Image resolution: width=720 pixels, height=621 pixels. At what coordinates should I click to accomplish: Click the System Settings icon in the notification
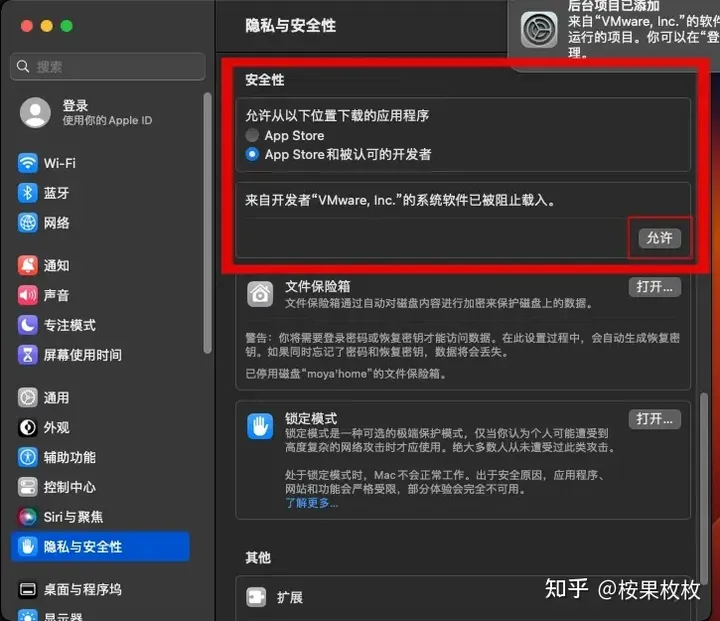[539, 30]
